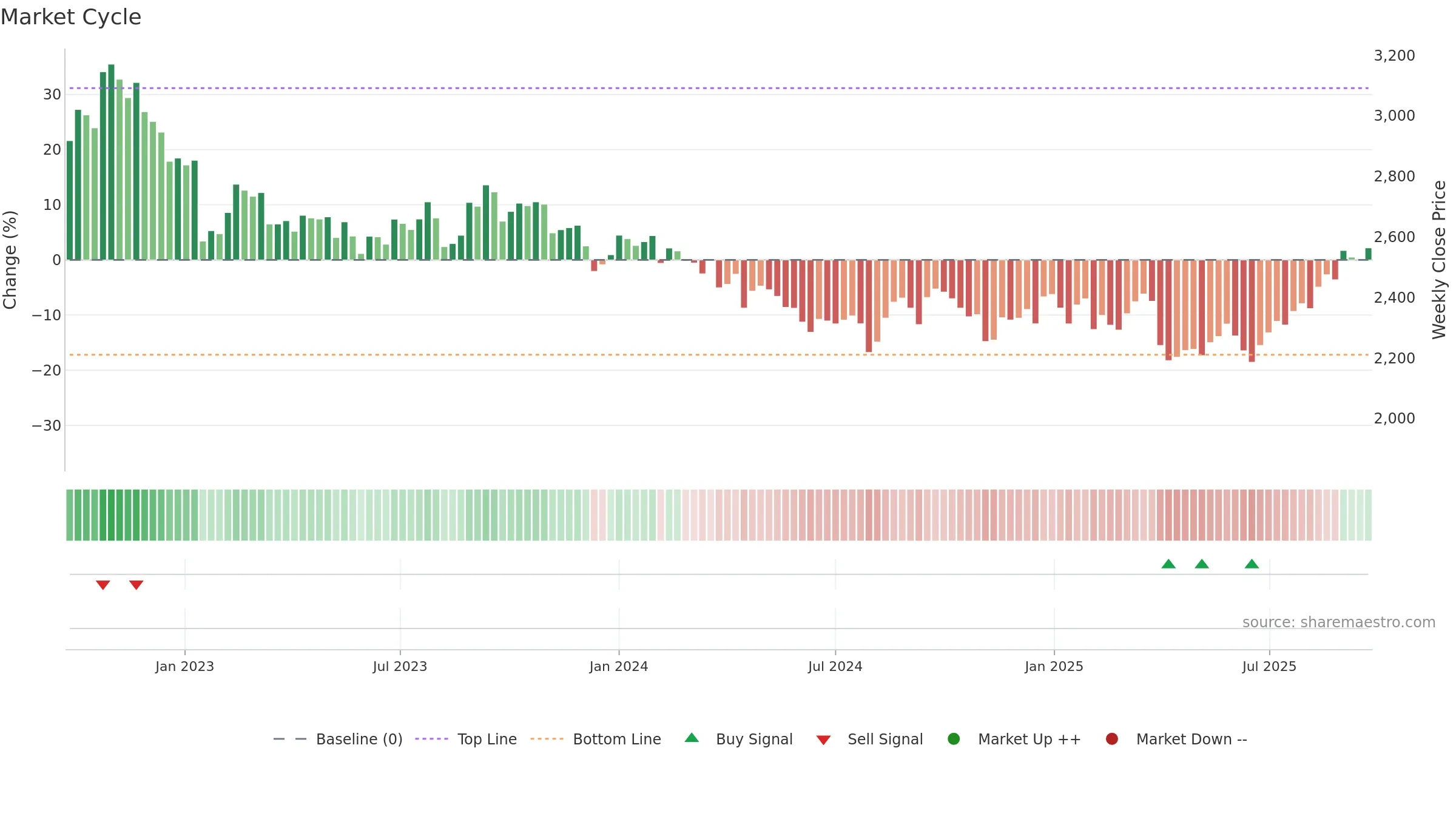
Task: Click the Market Up ++ green dot
Action: pyautogui.click(x=954, y=739)
